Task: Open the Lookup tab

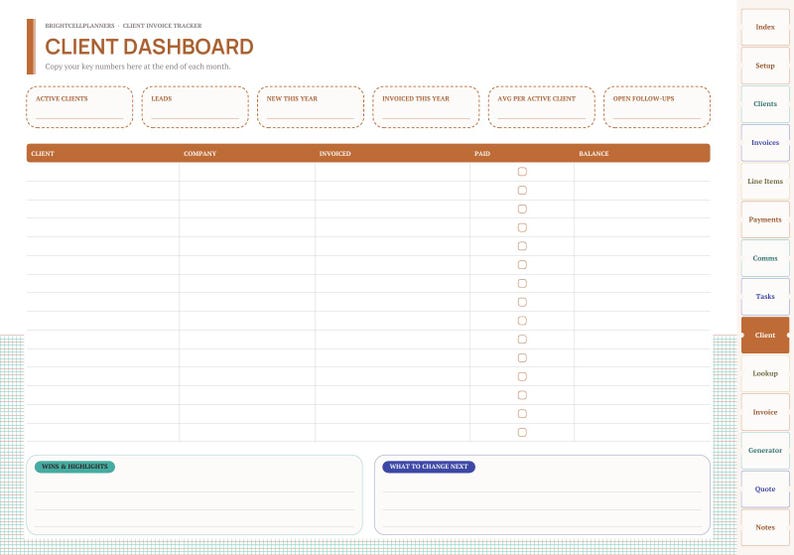Action: coord(765,373)
